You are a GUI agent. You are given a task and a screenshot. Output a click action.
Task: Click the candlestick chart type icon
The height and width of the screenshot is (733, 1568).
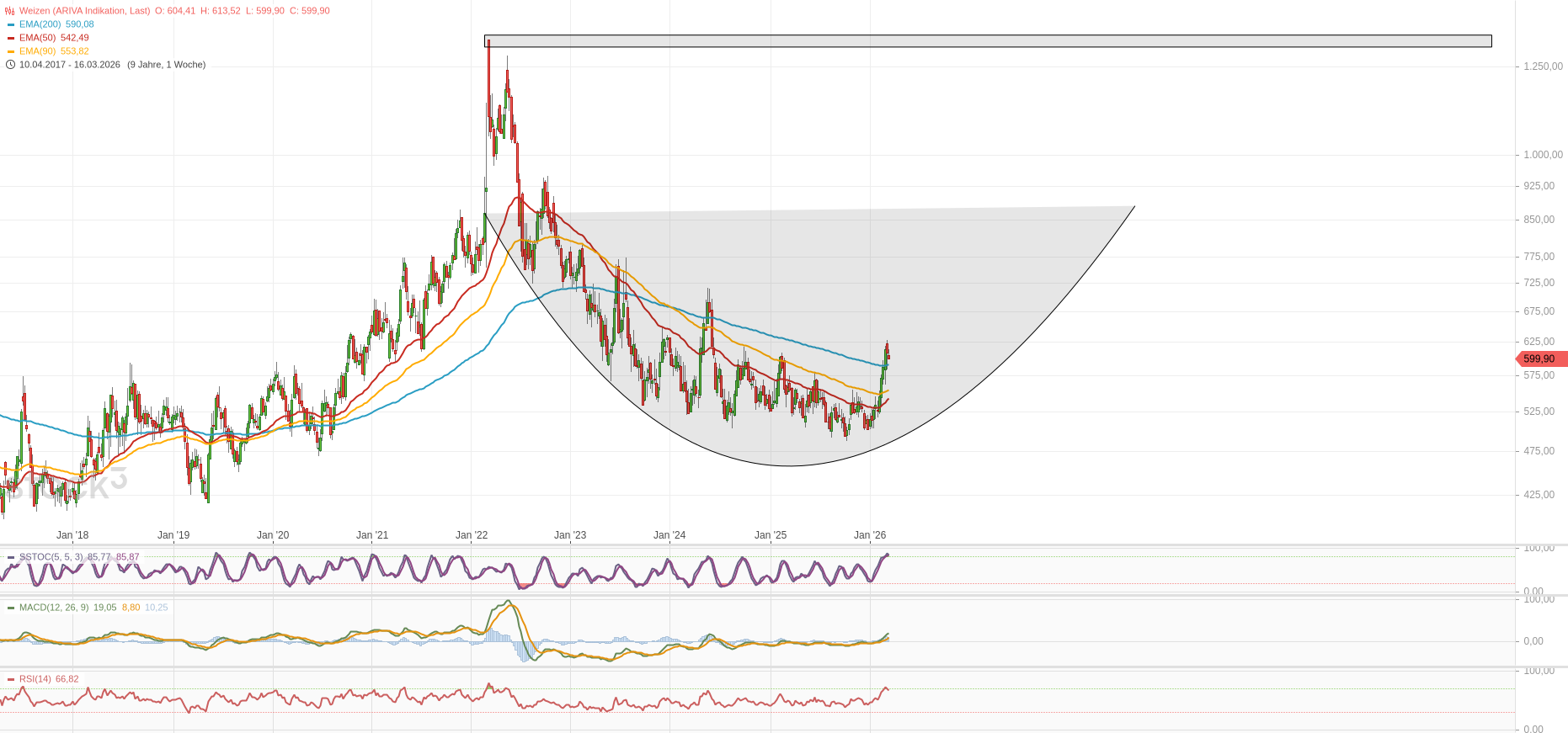[x=10, y=11]
